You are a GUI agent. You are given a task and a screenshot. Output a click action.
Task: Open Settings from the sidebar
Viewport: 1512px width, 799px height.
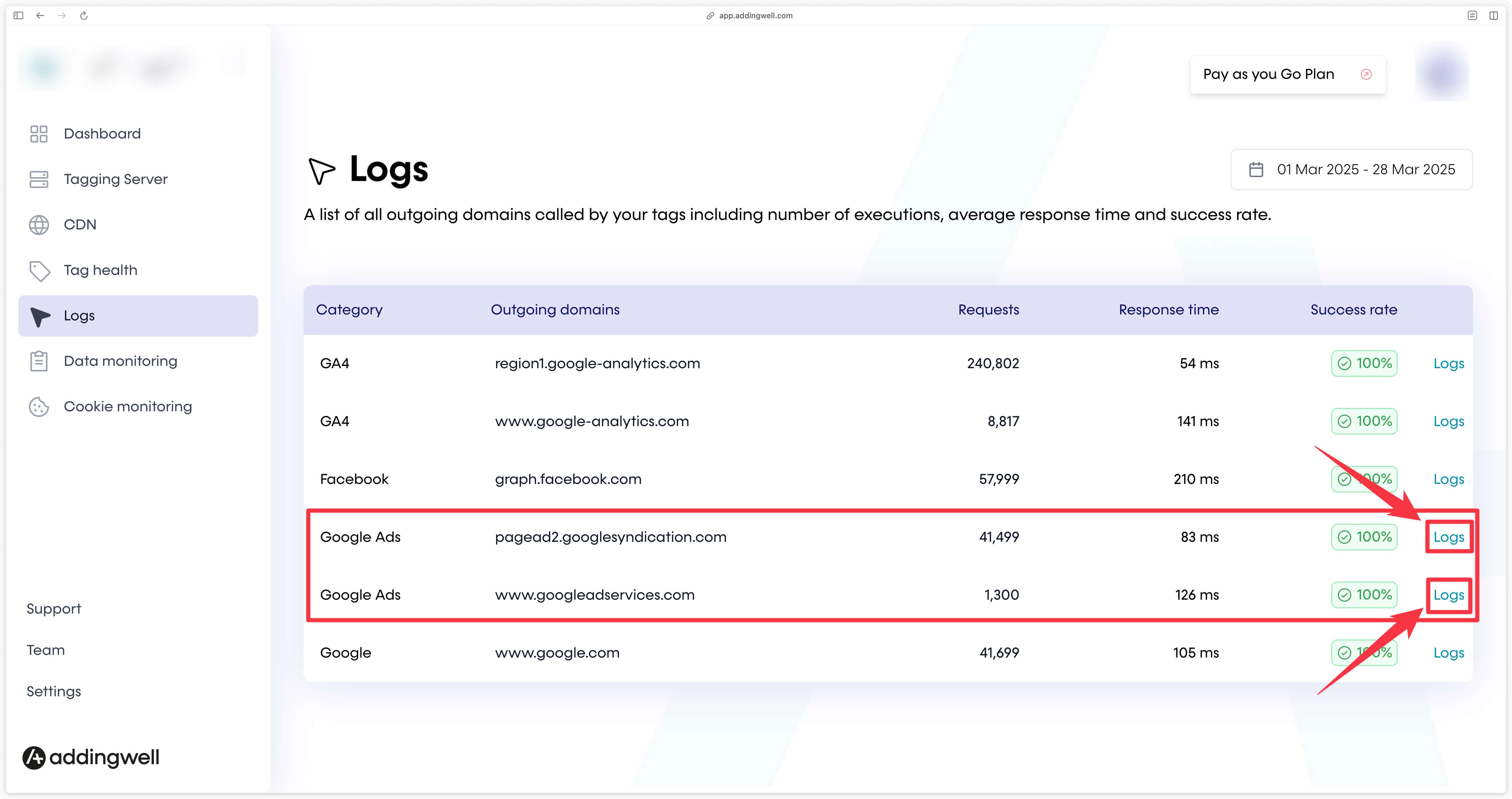coord(53,692)
